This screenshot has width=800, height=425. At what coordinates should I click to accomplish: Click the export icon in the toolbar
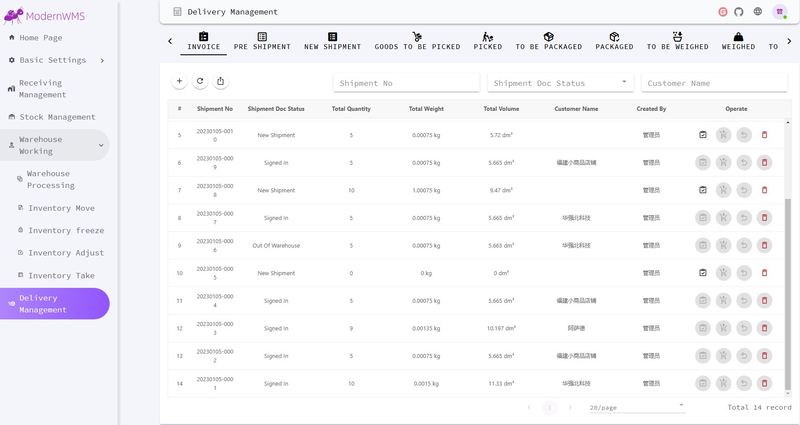pyautogui.click(x=220, y=81)
